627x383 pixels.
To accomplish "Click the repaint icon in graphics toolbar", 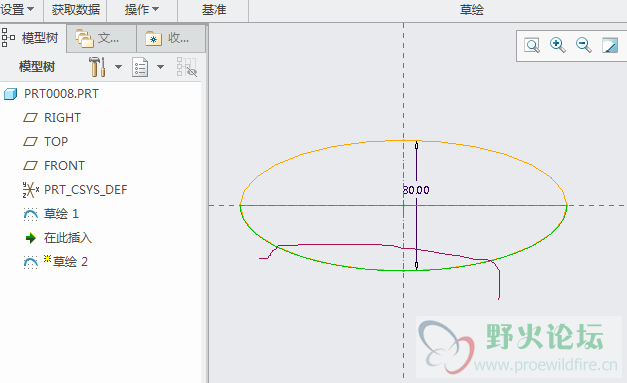I will [x=610, y=46].
